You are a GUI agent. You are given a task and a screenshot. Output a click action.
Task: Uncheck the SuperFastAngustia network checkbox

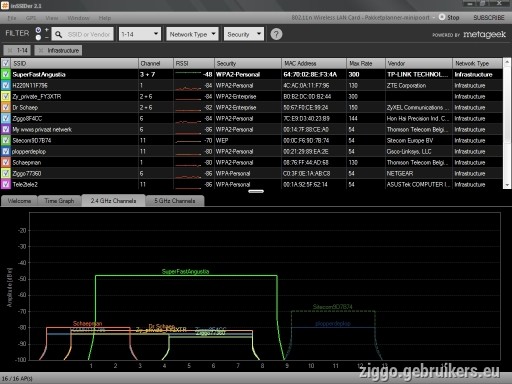(x=6, y=74)
